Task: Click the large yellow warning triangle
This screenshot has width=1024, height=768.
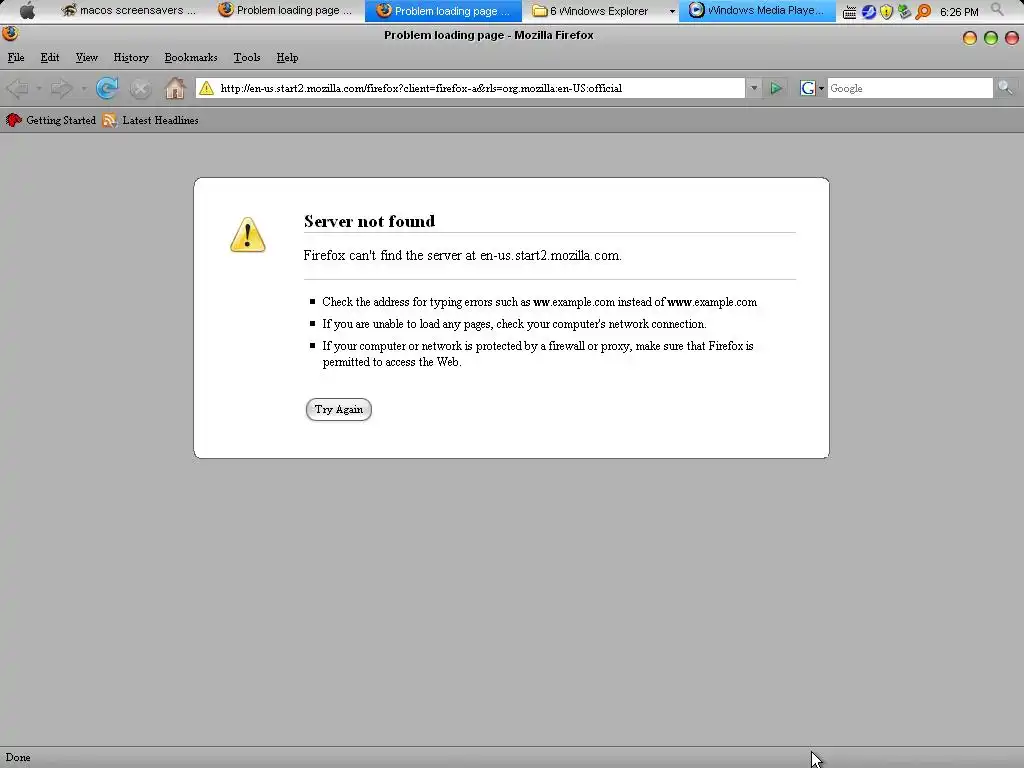Action: pyautogui.click(x=248, y=235)
